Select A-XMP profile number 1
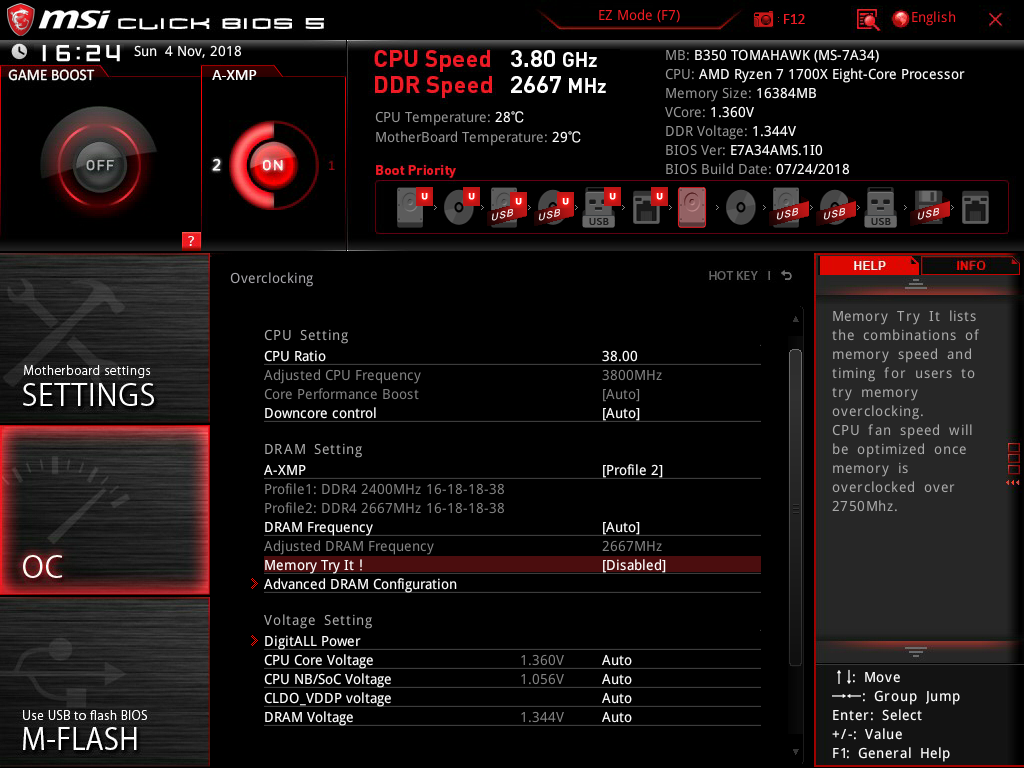This screenshot has width=1024, height=768. 331,165
